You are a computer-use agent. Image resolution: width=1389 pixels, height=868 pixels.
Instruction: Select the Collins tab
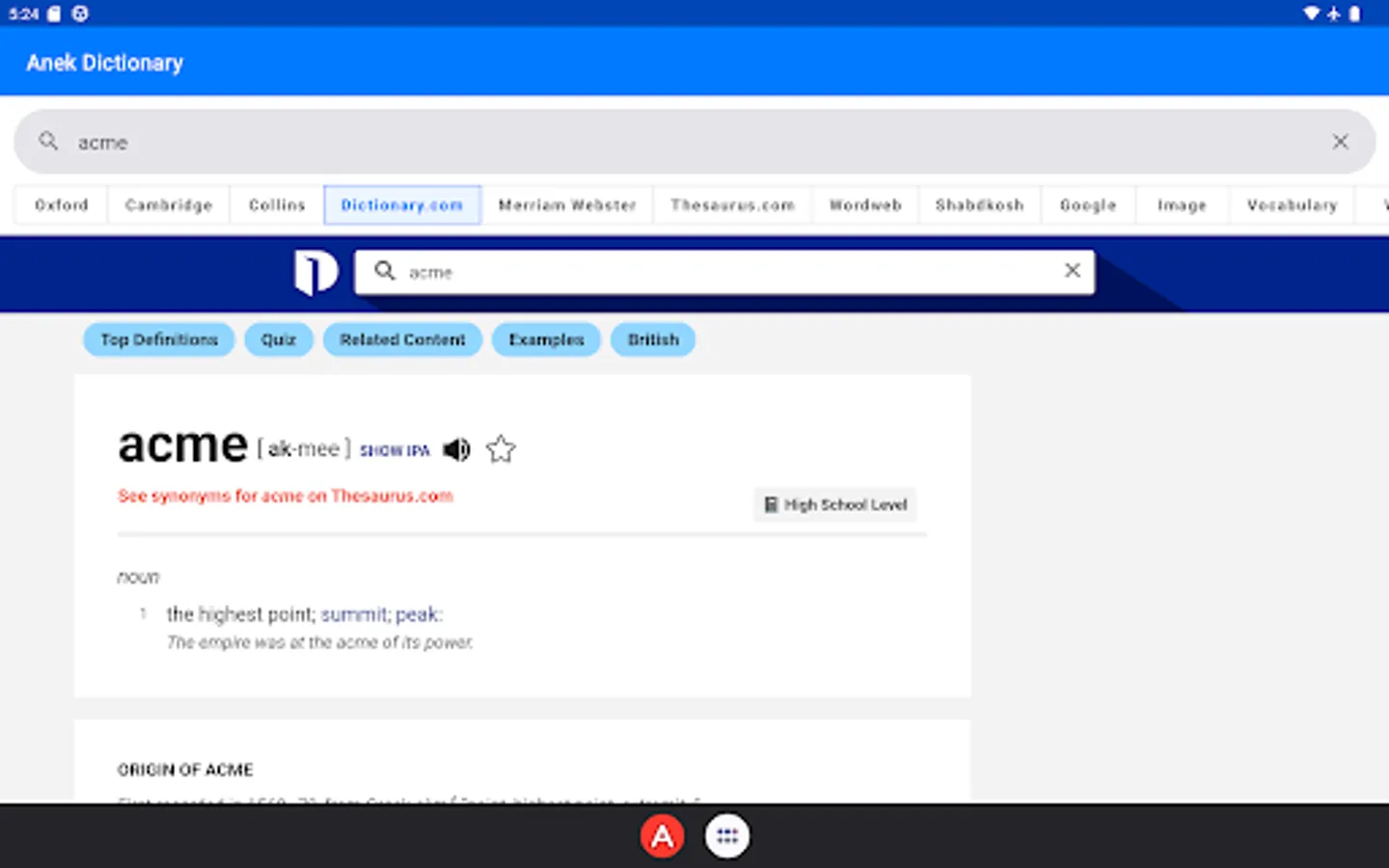pyautogui.click(x=277, y=205)
